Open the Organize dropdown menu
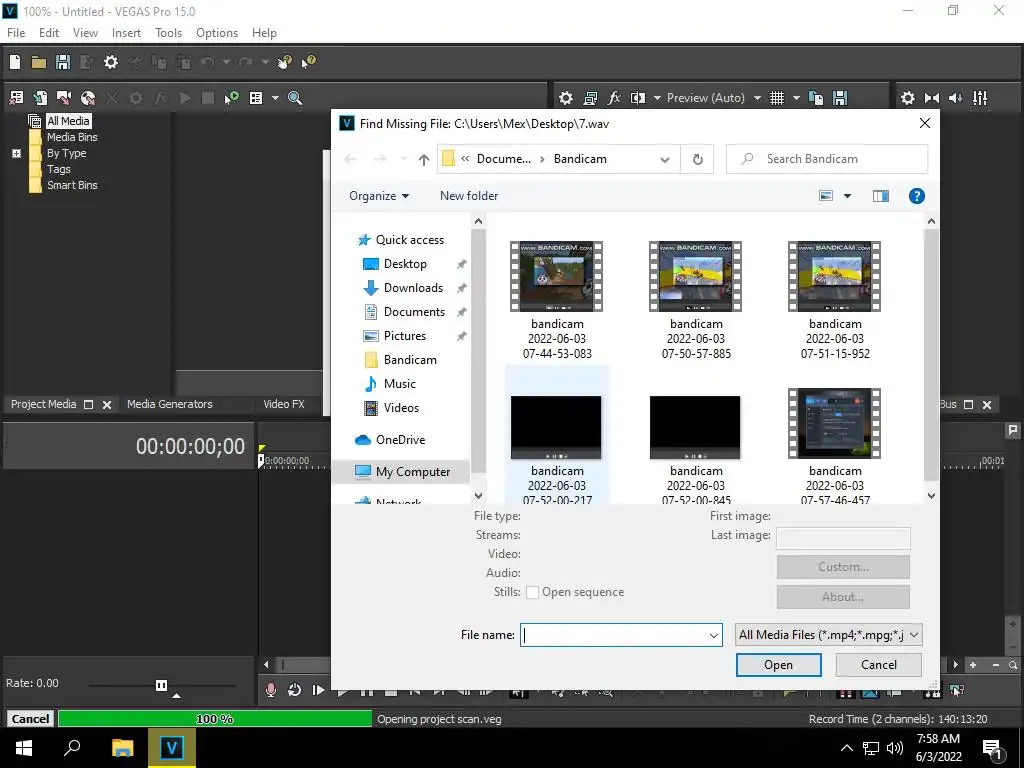The height and width of the screenshot is (768, 1024). [x=379, y=196]
